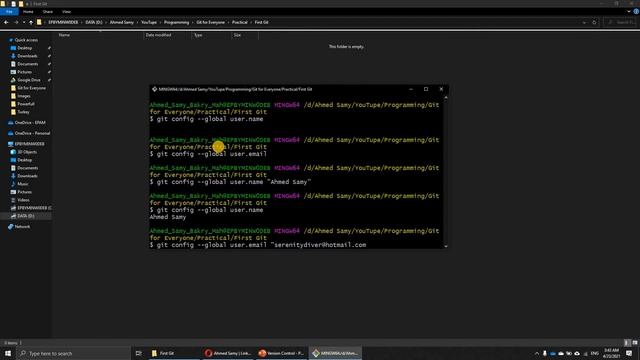Open the clock and date flyout

coord(611,353)
